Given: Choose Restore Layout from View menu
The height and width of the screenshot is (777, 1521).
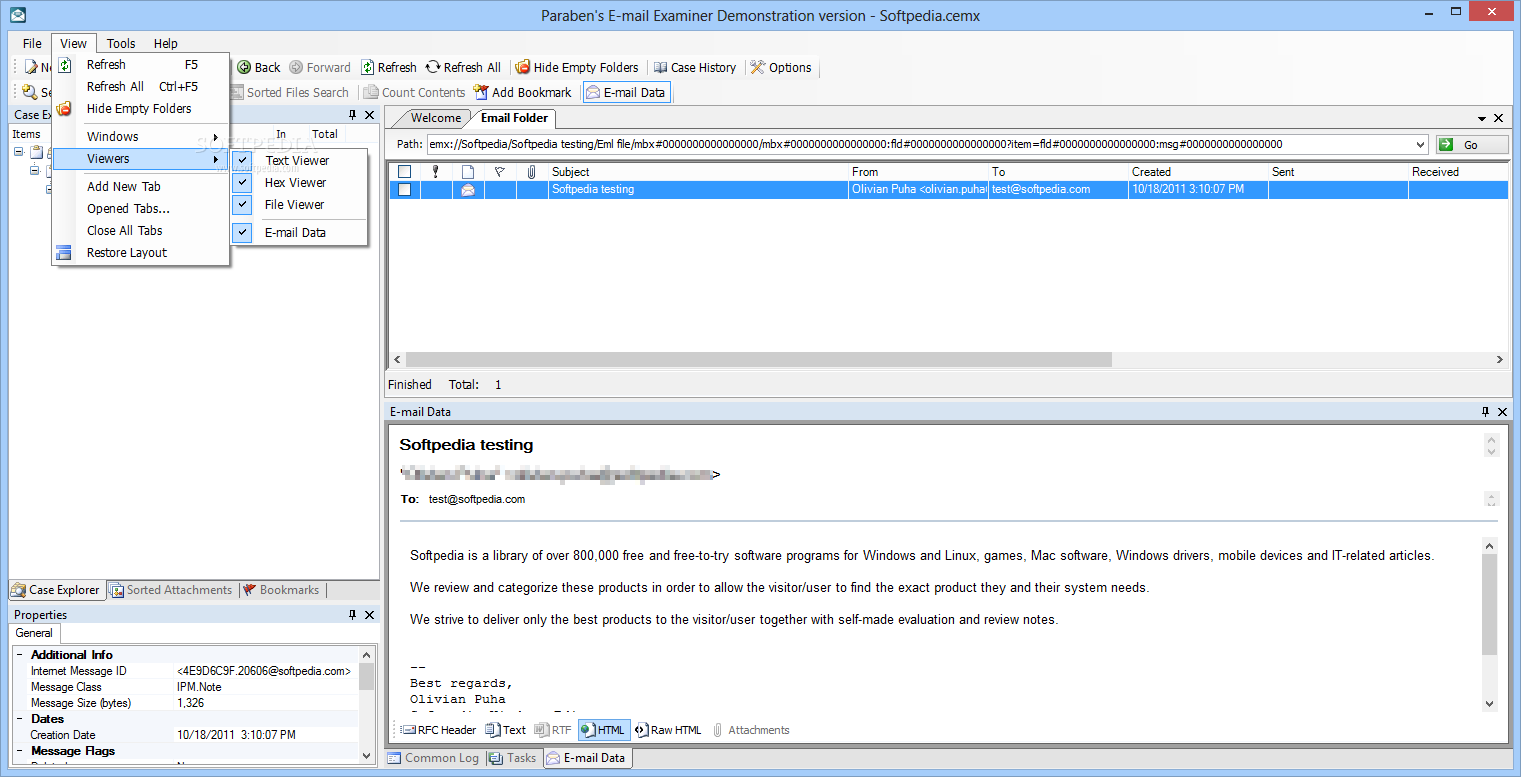Looking at the screenshot, I should pos(141,252).
